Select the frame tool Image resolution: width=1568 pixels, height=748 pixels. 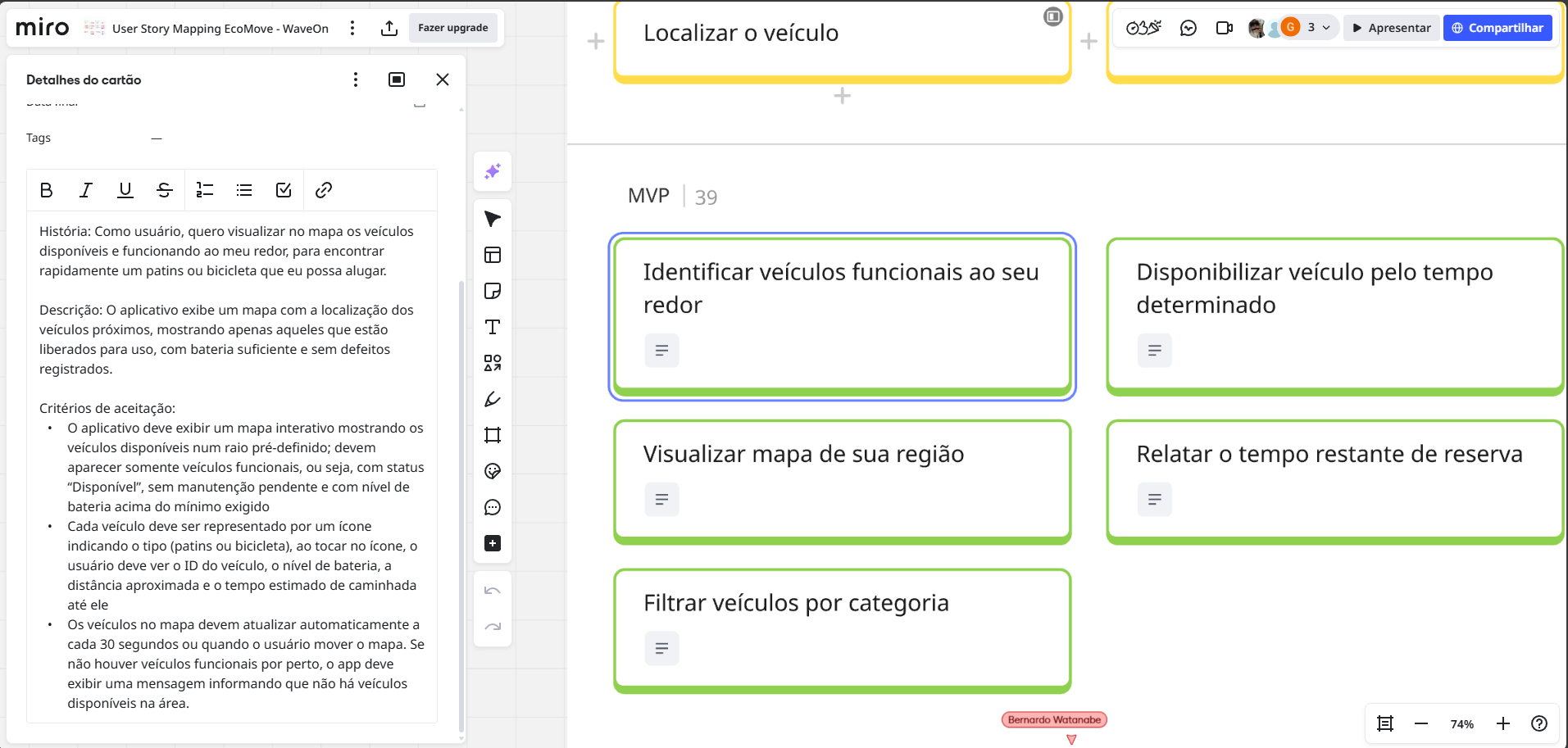[493, 435]
